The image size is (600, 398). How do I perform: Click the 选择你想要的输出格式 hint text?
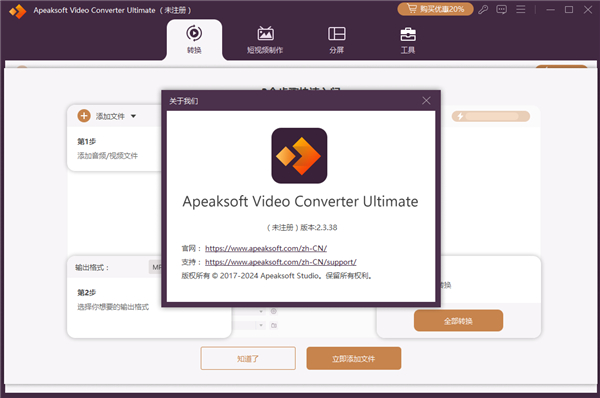pyautogui.click(x=113, y=307)
